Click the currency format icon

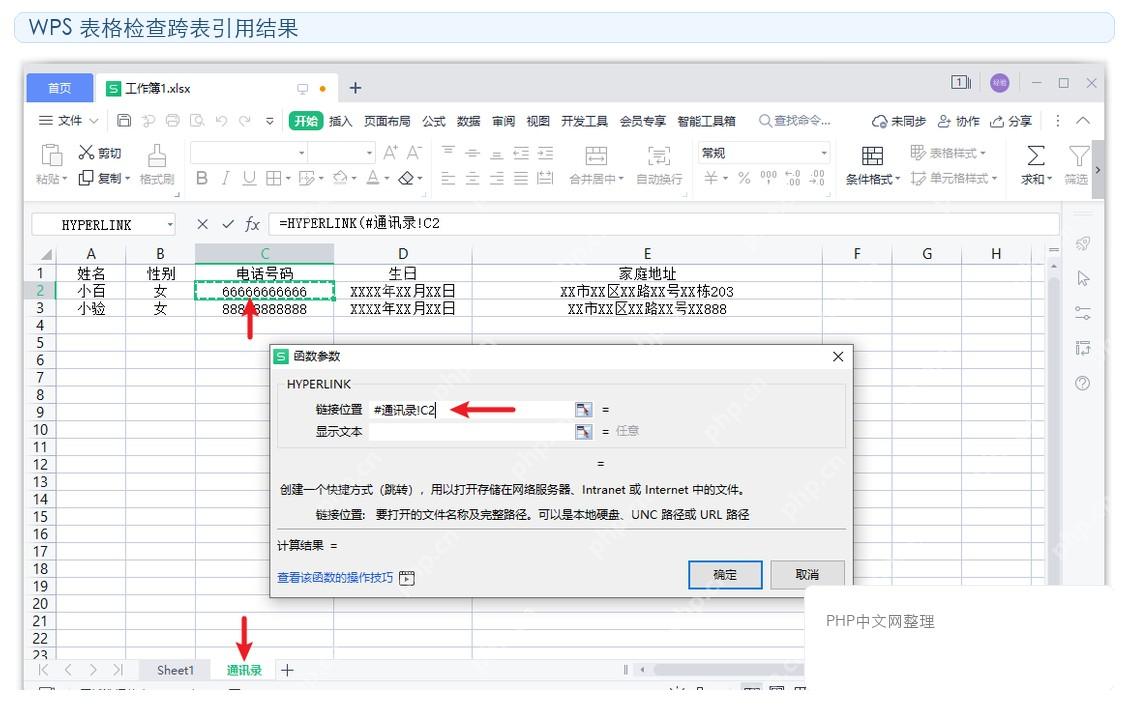click(711, 178)
